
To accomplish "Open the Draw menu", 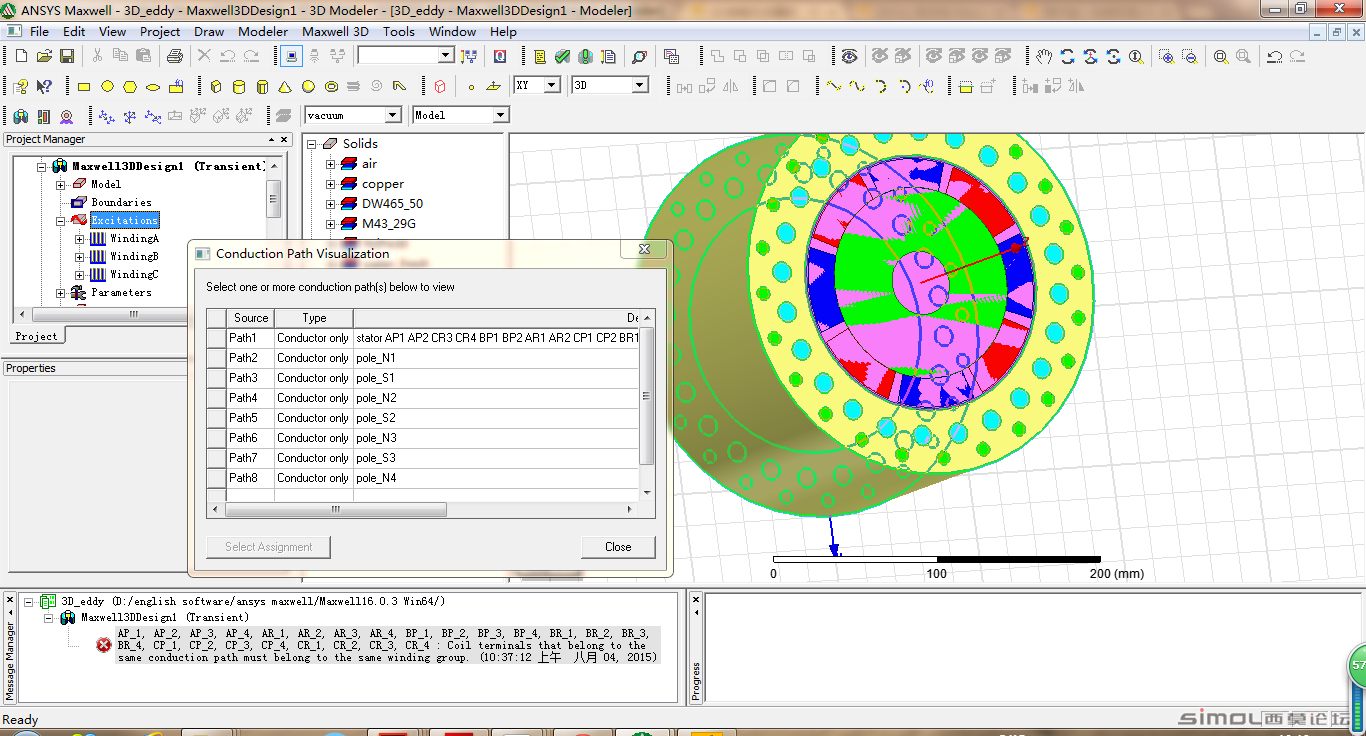I will (x=210, y=32).
